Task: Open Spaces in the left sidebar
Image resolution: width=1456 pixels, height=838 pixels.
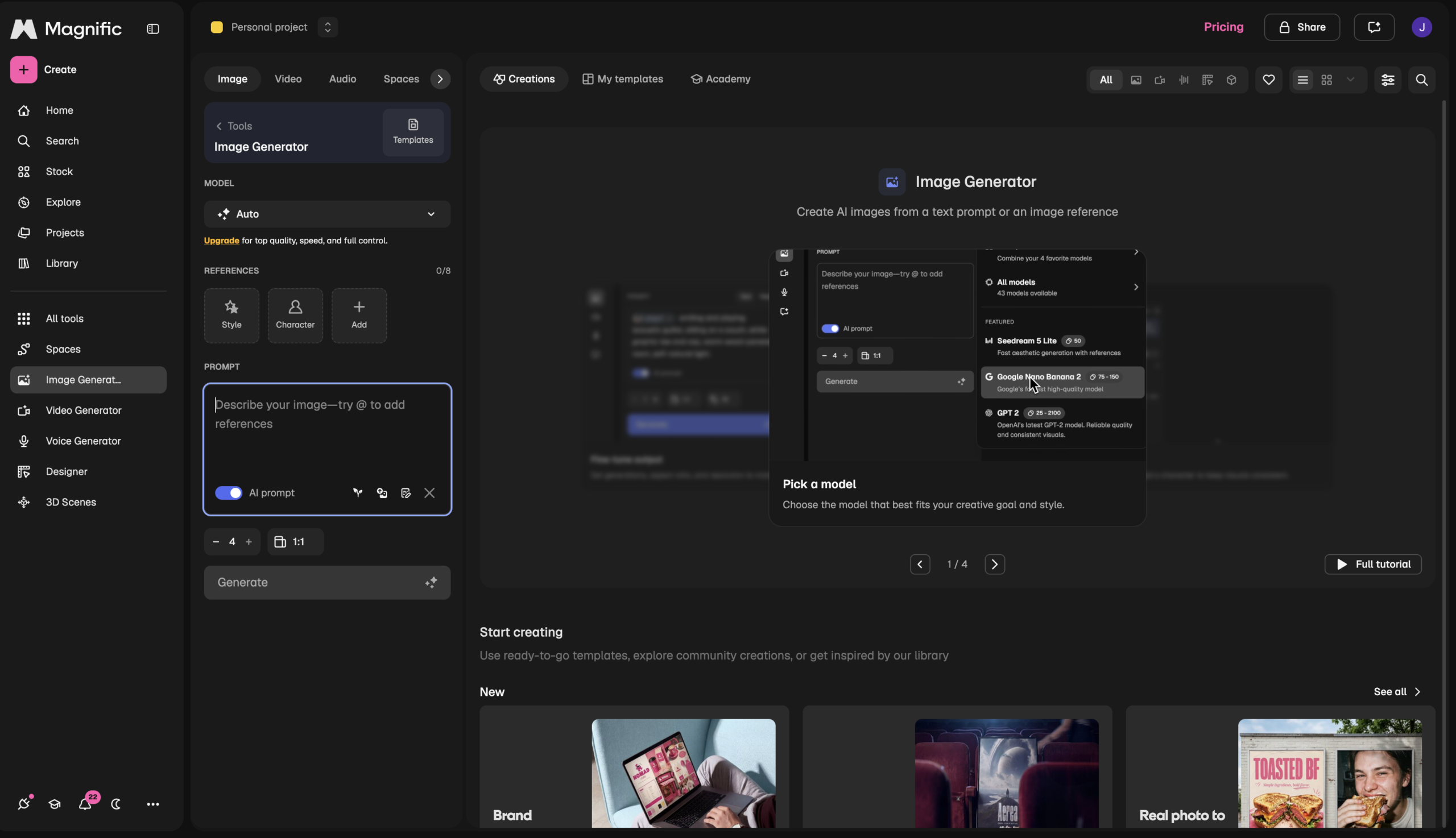Action: (88, 349)
